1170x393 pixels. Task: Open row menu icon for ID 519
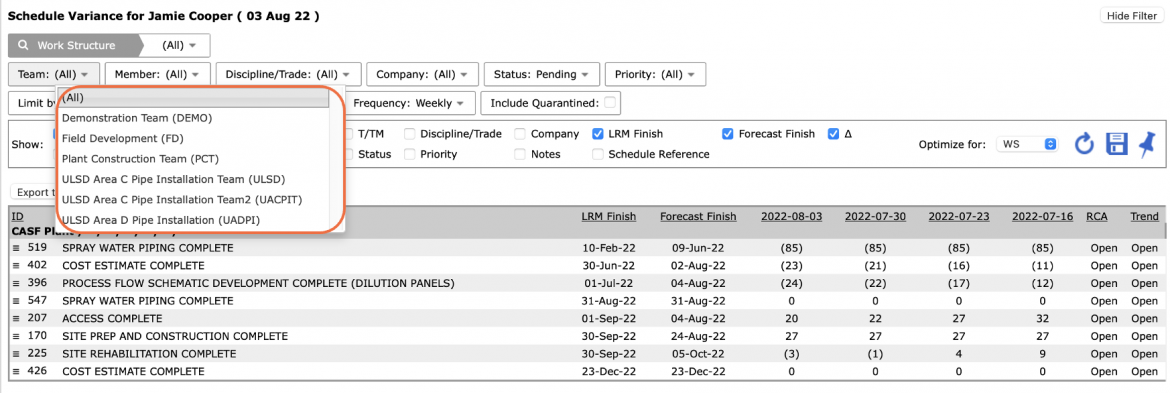(x=16, y=248)
